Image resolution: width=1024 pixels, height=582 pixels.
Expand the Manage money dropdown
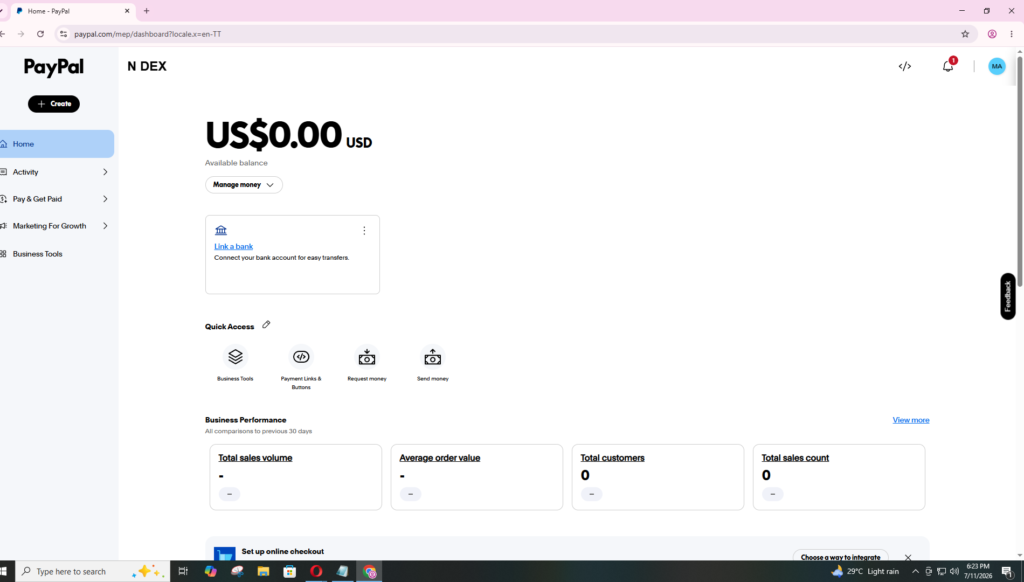244,185
